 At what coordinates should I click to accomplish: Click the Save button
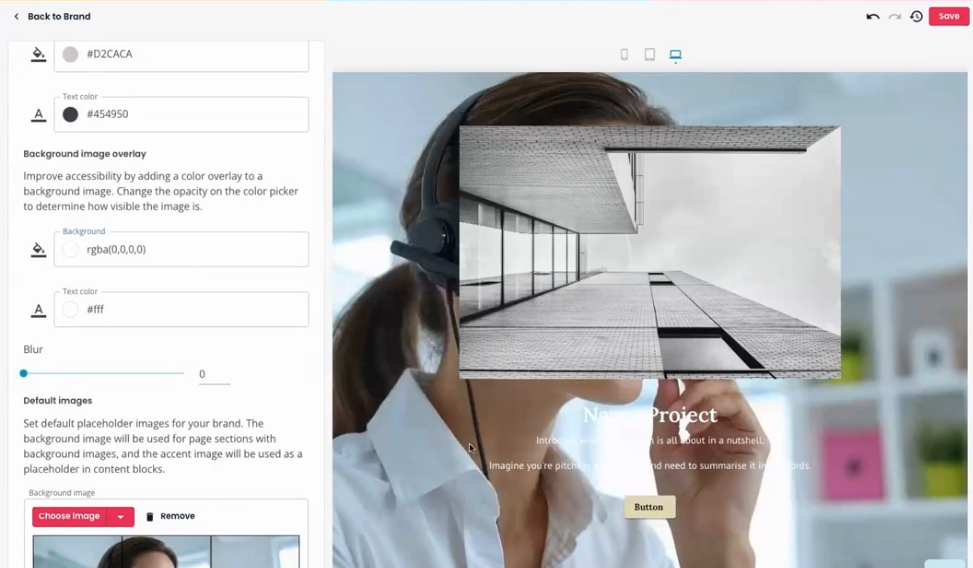pos(949,16)
